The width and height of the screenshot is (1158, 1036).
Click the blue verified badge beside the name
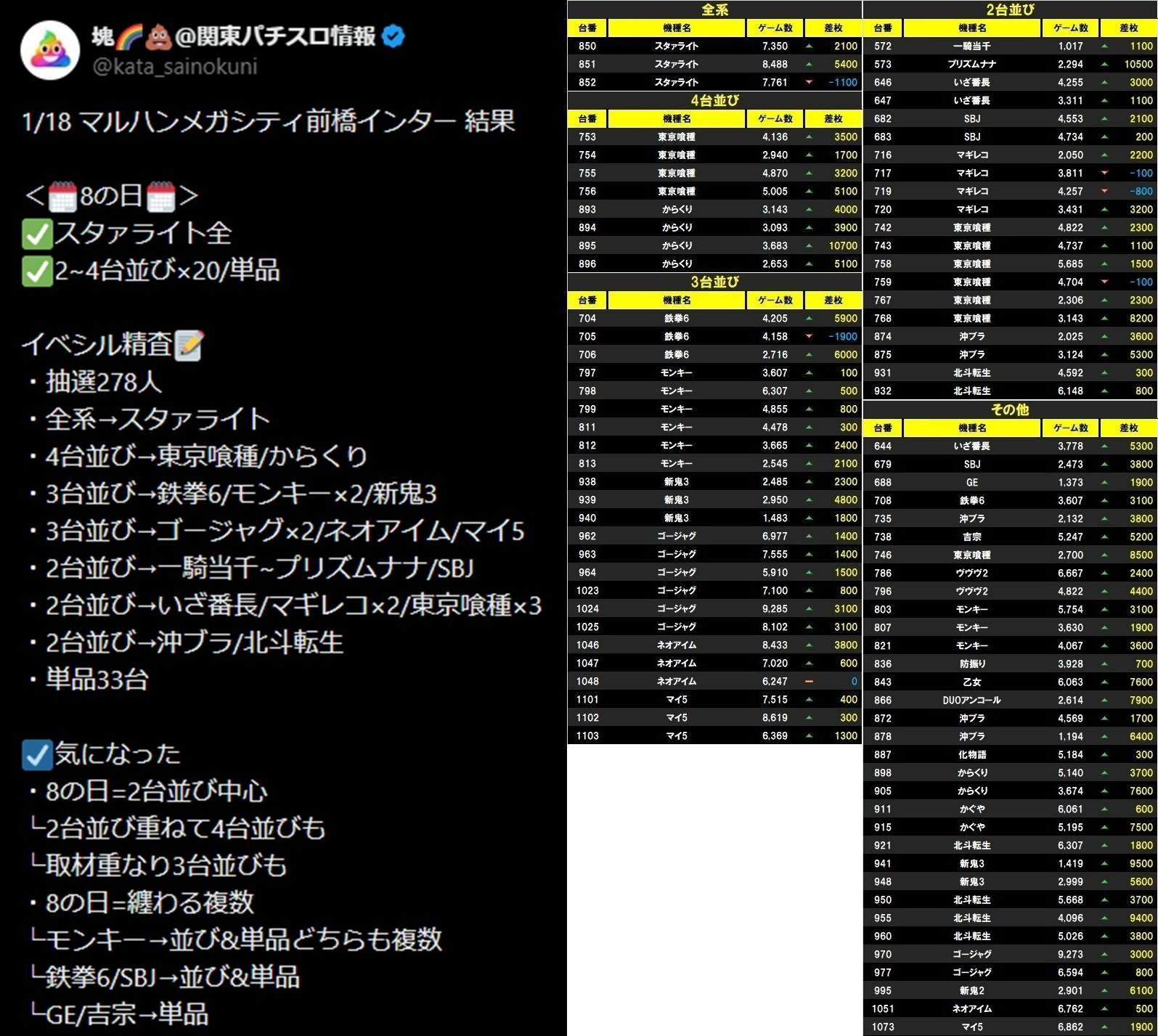(x=393, y=36)
